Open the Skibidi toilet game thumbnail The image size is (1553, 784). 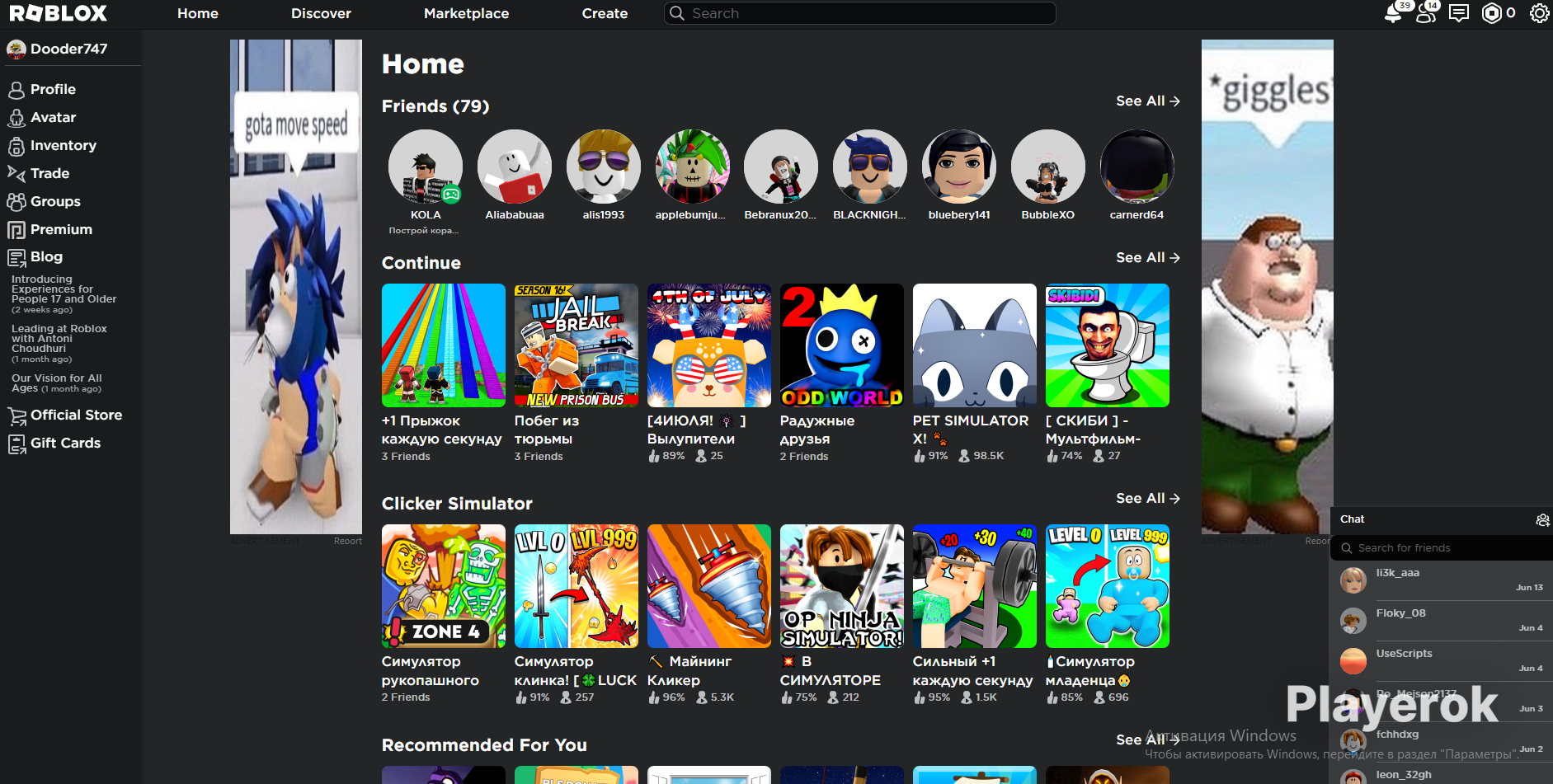[1108, 345]
